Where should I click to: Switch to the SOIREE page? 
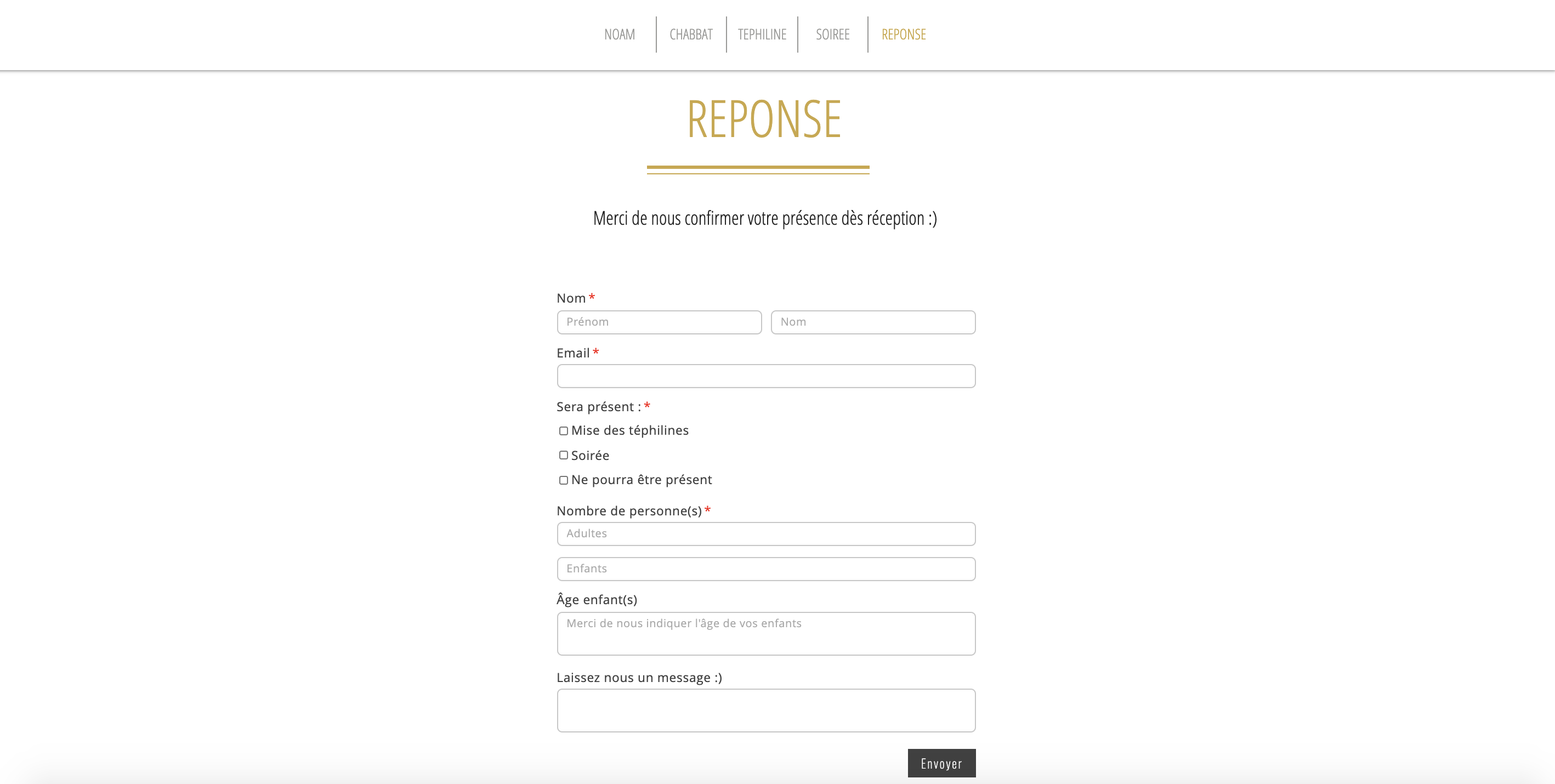(x=832, y=35)
